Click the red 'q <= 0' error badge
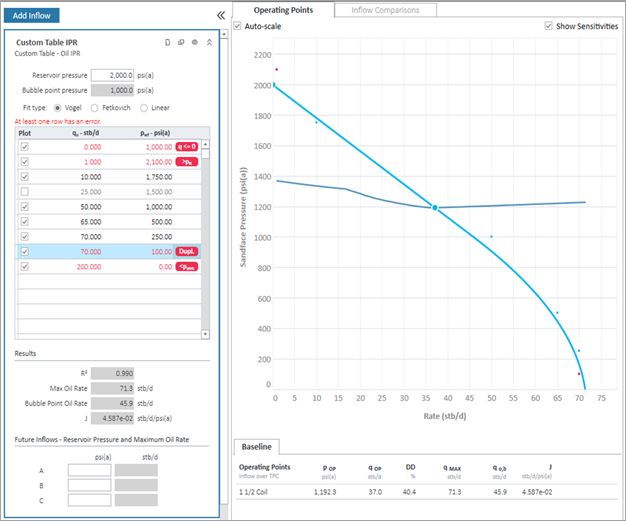The image size is (626, 521). pyautogui.click(x=187, y=147)
